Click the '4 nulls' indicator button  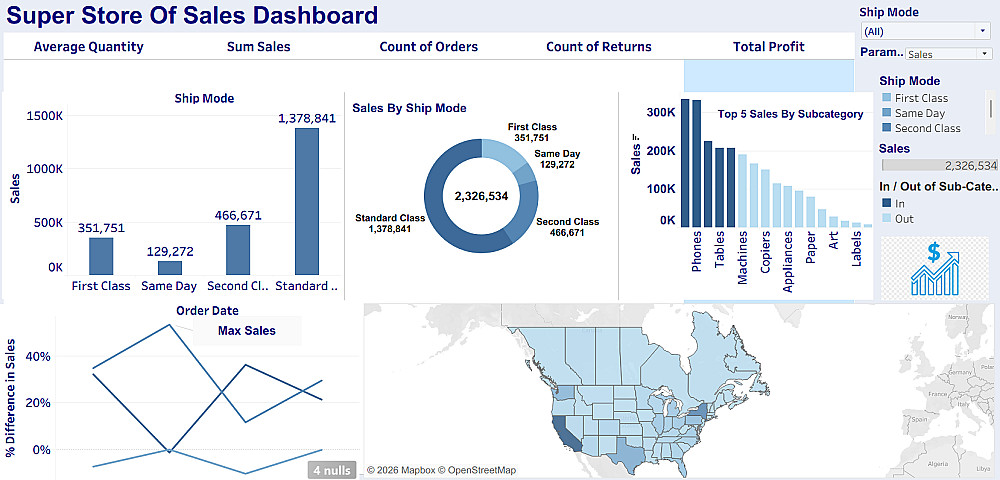click(x=331, y=469)
